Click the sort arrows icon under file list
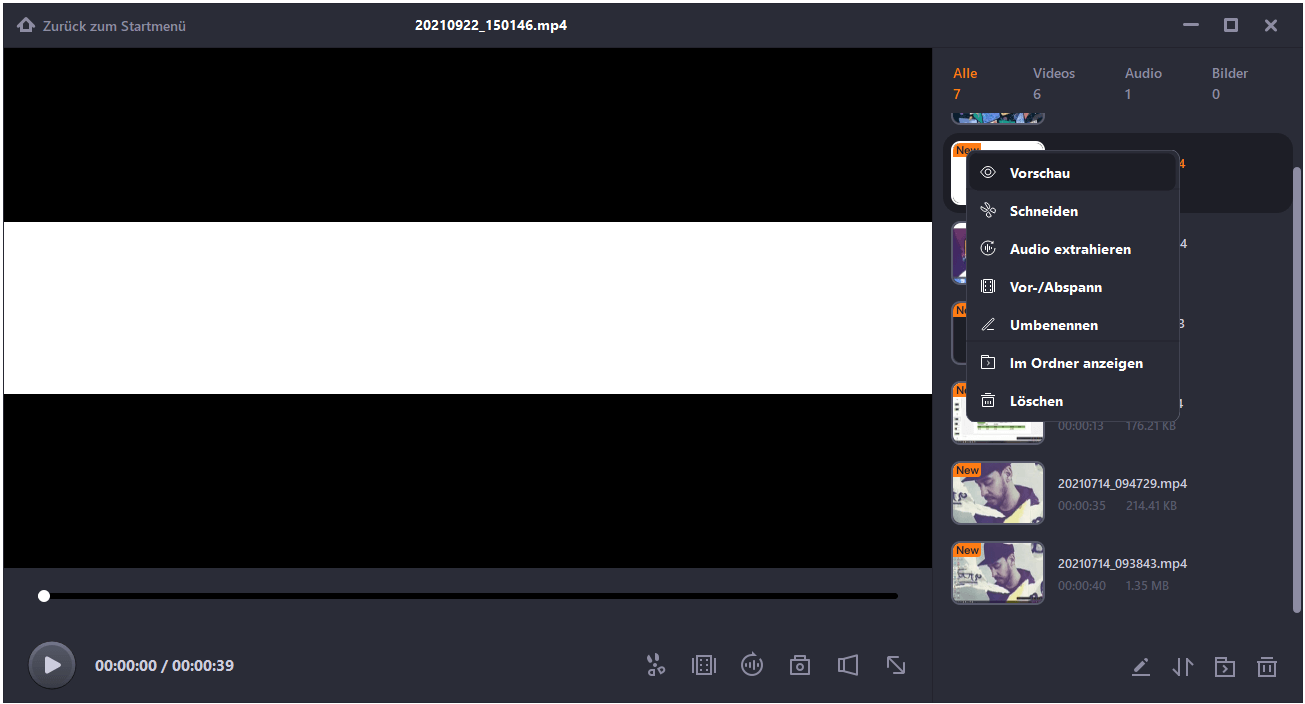Viewport: 1305px width, 704px height. [x=1183, y=667]
